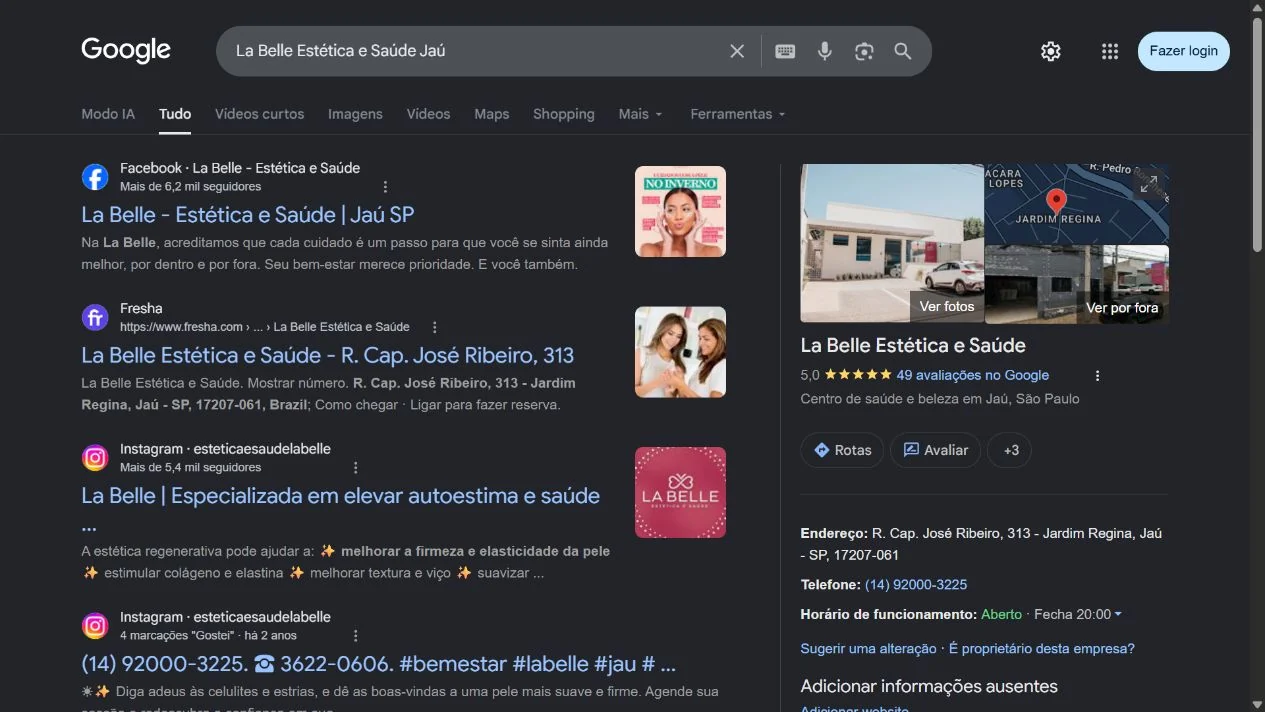Click the +3 more actions button
Viewport: 1265px width, 712px height.
(1010, 450)
